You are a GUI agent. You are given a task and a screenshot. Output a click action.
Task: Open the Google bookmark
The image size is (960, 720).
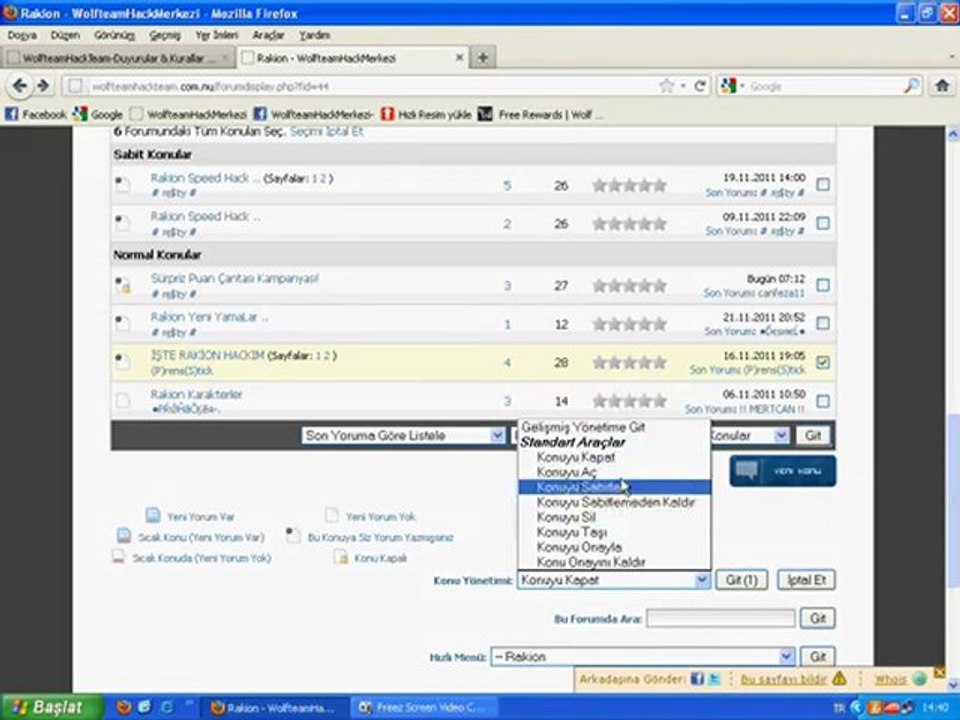point(98,114)
